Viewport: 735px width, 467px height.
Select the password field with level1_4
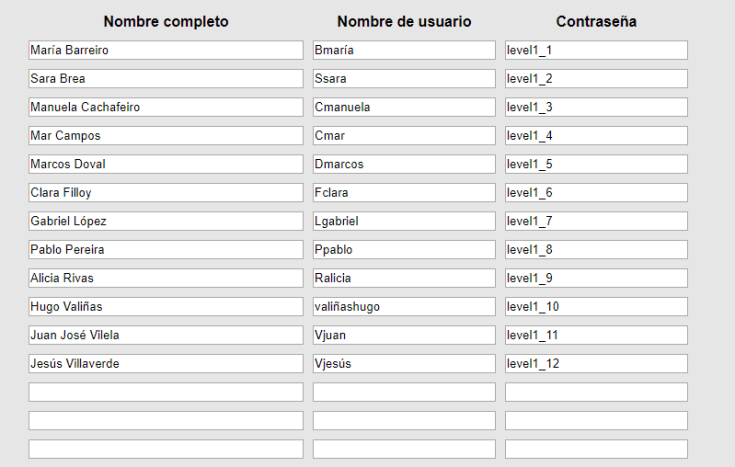(x=596, y=136)
